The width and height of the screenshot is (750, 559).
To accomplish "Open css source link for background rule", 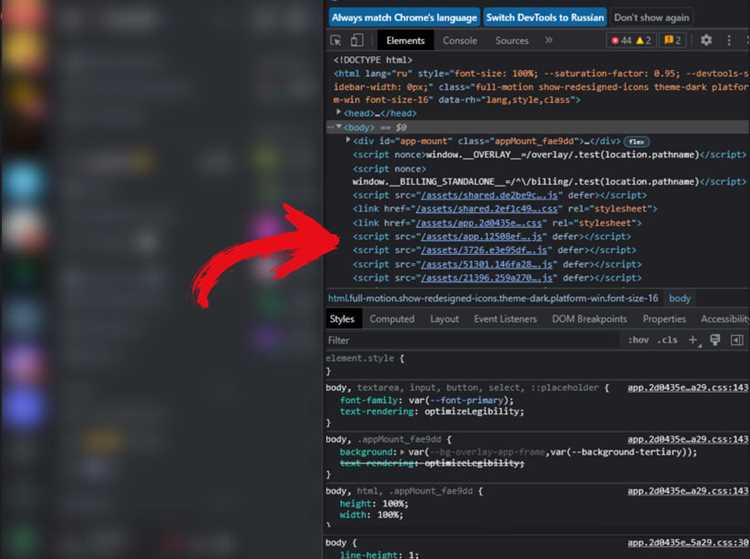I will pyautogui.click(x=688, y=439).
